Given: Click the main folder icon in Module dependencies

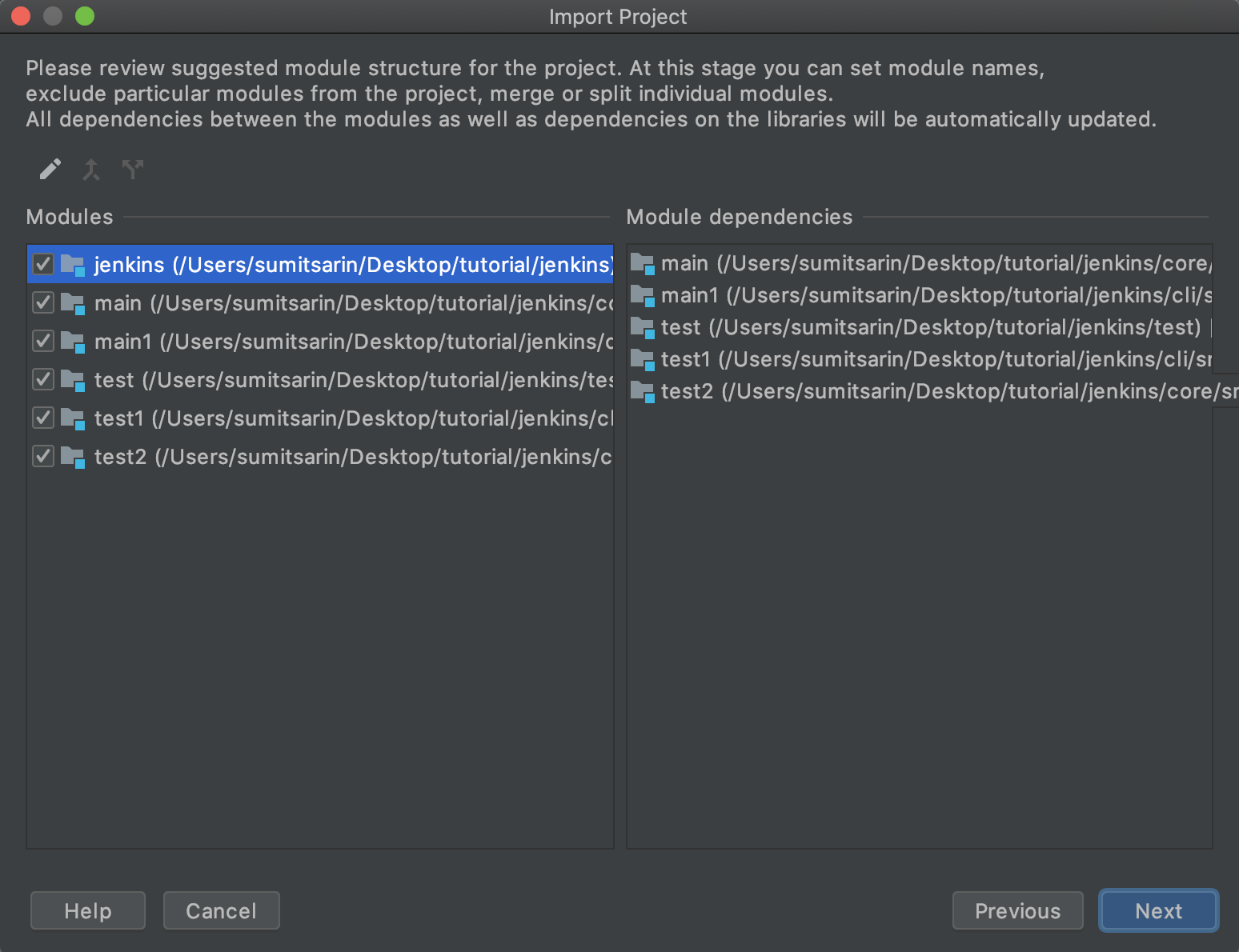Looking at the screenshot, I should [x=642, y=263].
